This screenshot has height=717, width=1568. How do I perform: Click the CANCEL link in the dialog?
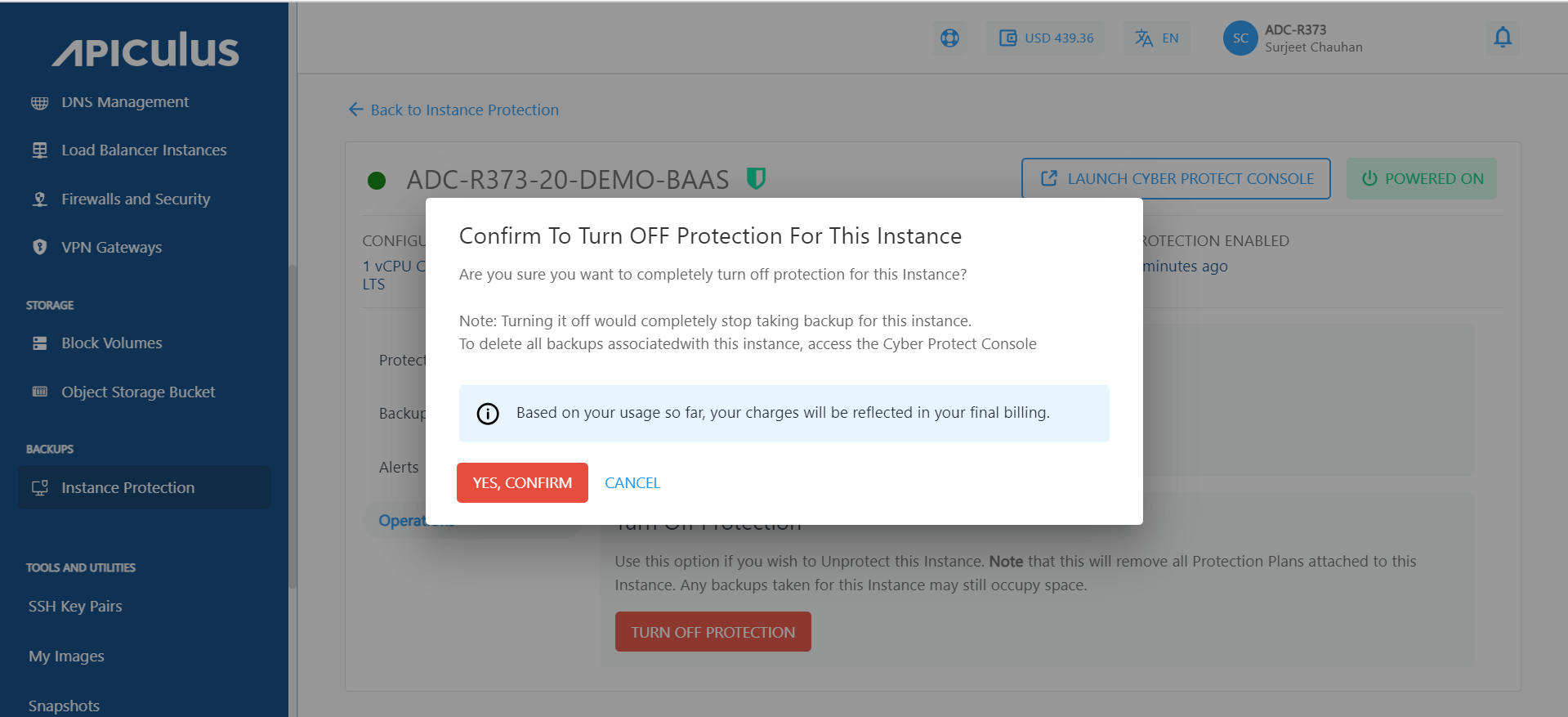pos(632,482)
